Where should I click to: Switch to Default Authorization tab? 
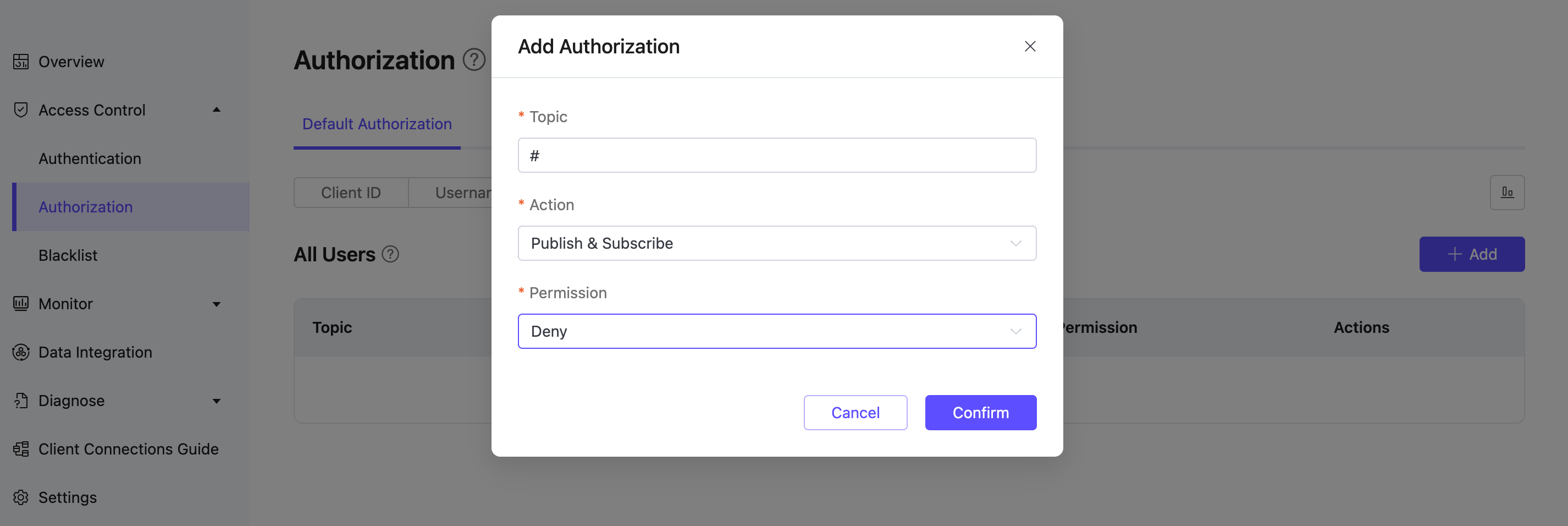click(x=377, y=124)
